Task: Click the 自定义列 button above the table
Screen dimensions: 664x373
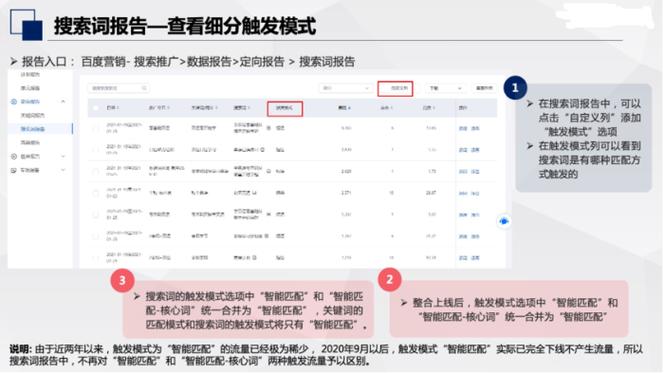Action: pyautogui.click(x=395, y=88)
